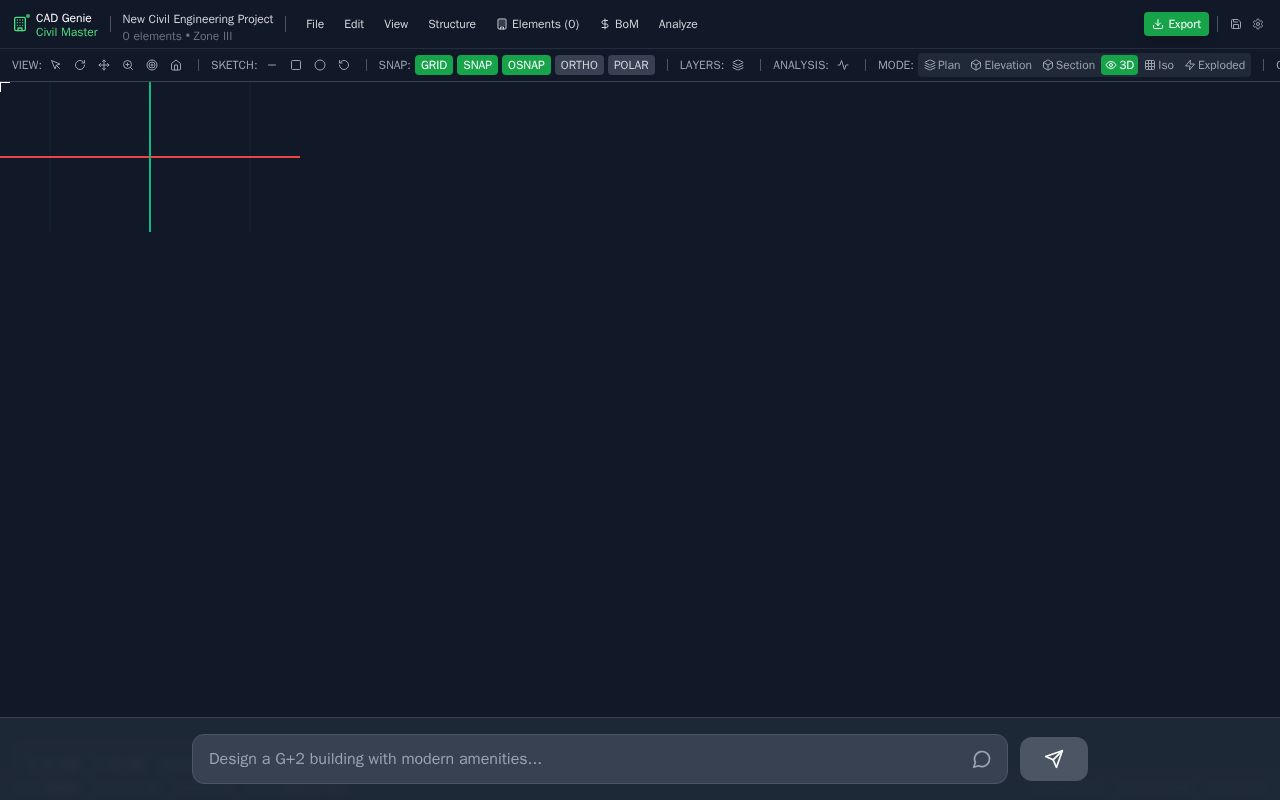Image resolution: width=1280 pixels, height=800 pixels.
Task: Open the layers stack icon
Action: pos(738,65)
